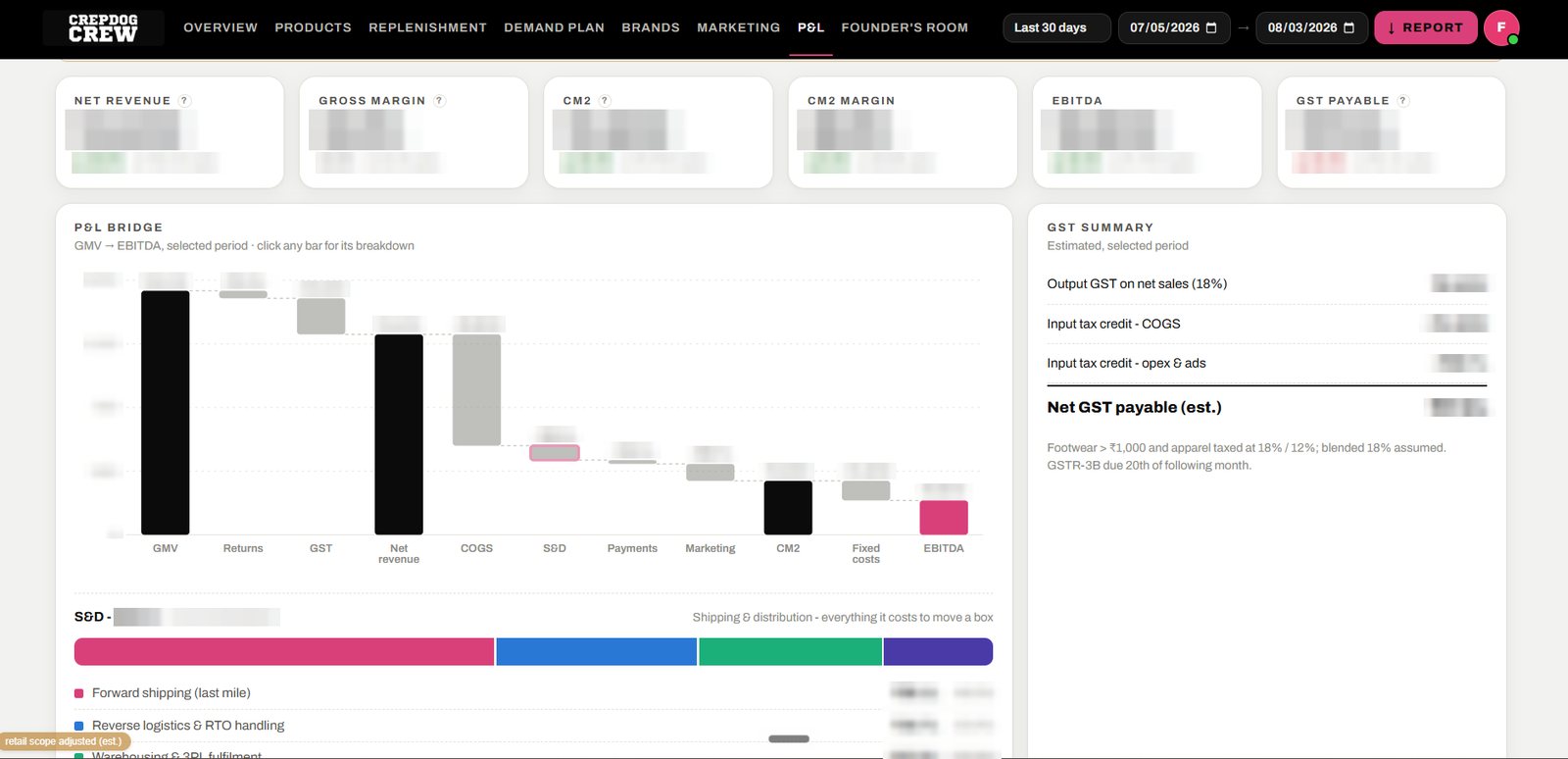This screenshot has height=759, width=1568.
Task: Select the pink Forward shipping segment
Action: (x=284, y=652)
